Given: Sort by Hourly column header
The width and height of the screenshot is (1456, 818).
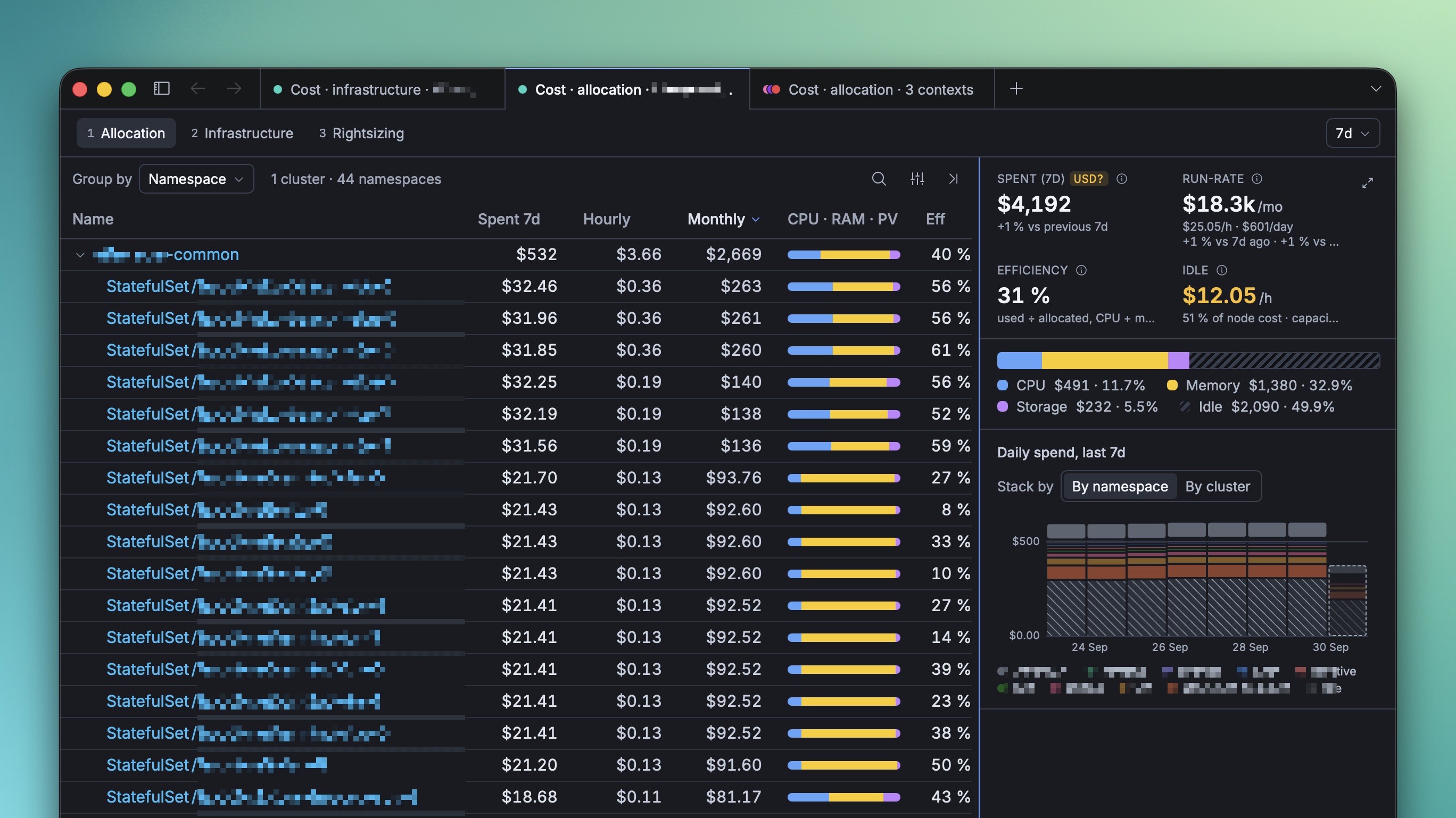Looking at the screenshot, I should pos(607,219).
